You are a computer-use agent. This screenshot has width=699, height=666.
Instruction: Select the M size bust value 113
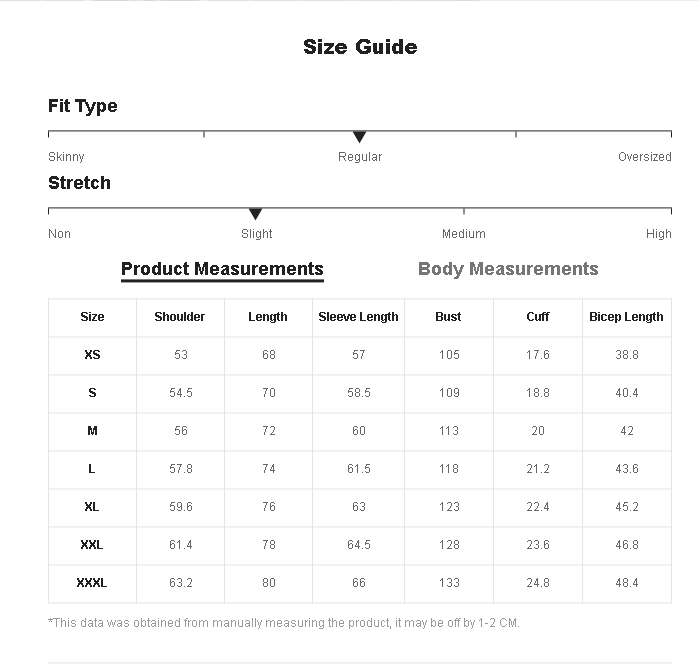click(x=448, y=431)
